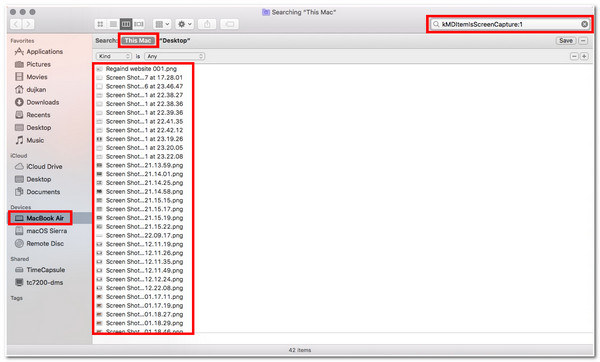Open the gear action menu
This screenshot has width=600, height=362.
tap(184, 24)
